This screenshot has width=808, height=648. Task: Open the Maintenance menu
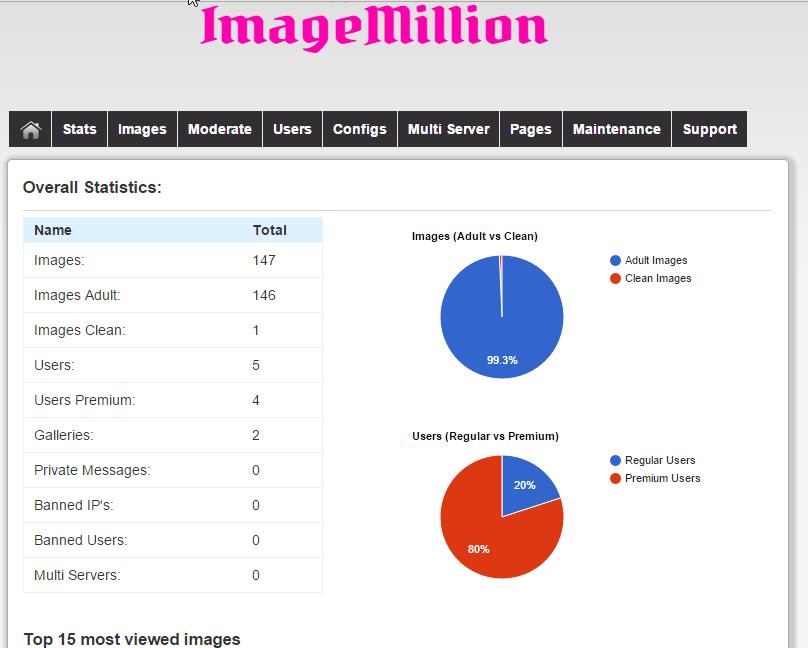tap(617, 129)
